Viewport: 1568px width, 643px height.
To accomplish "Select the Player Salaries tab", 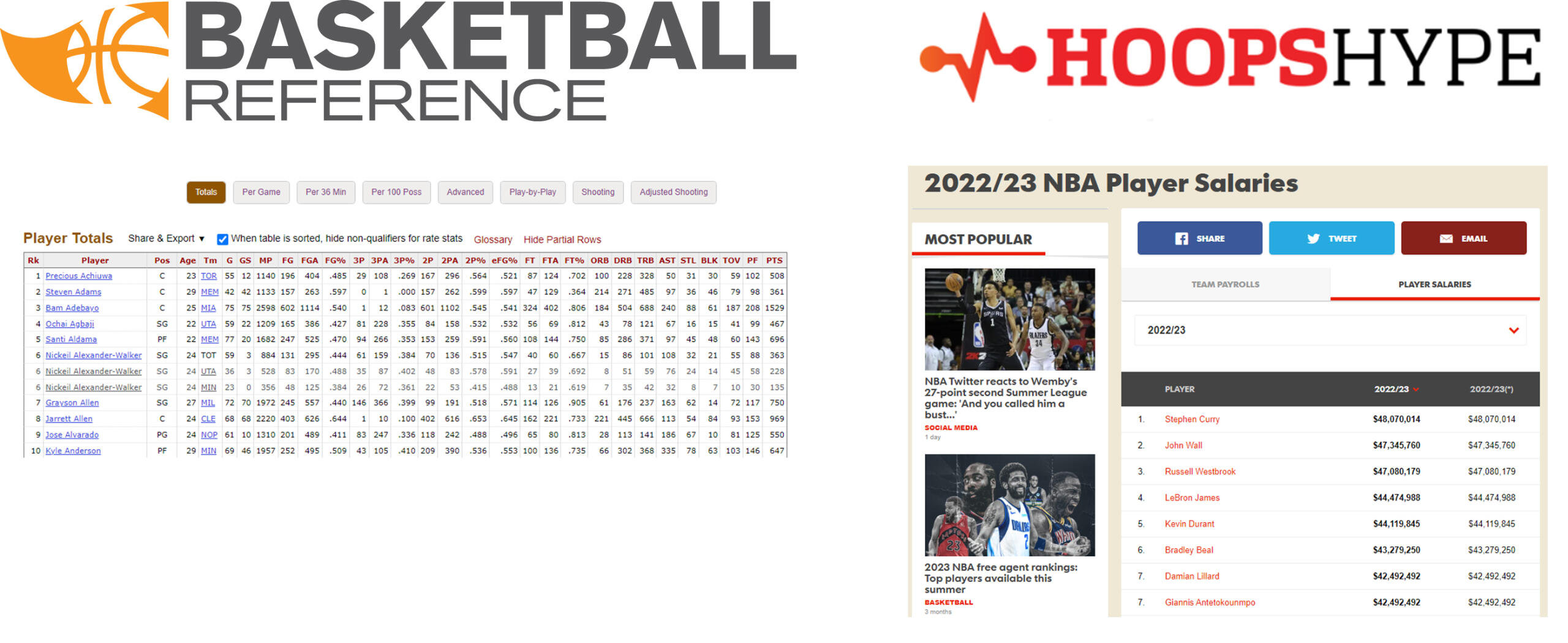I will point(1434,284).
